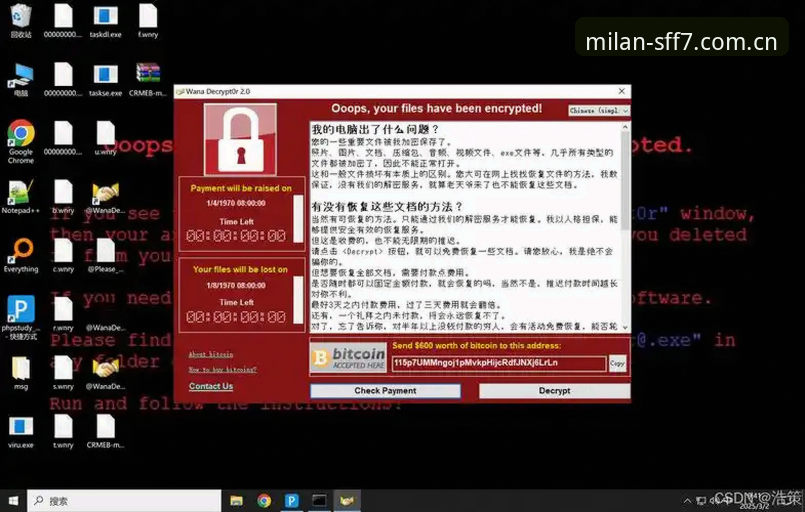Image resolution: width=805 pixels, height=512 pixels.
Task: Click the phpstudy desktop shortcut
Action: (x=21, y=317)
